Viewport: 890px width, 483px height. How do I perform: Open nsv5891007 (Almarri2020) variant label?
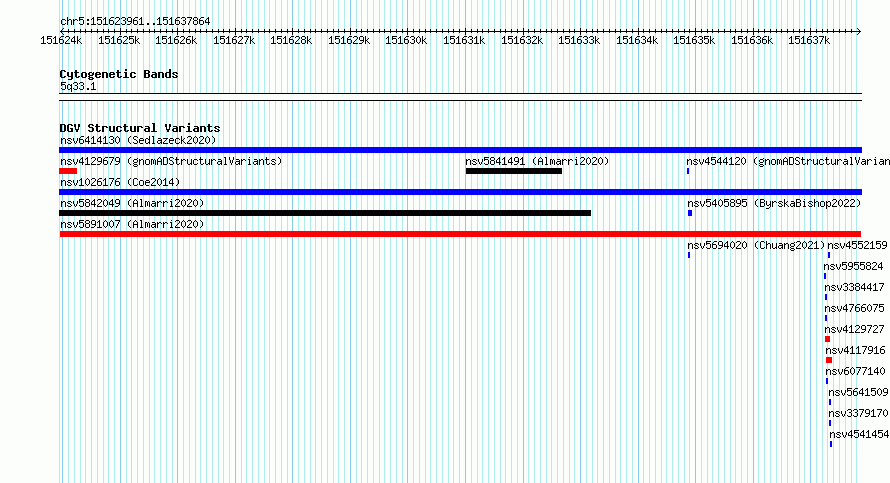pos(132,224)
